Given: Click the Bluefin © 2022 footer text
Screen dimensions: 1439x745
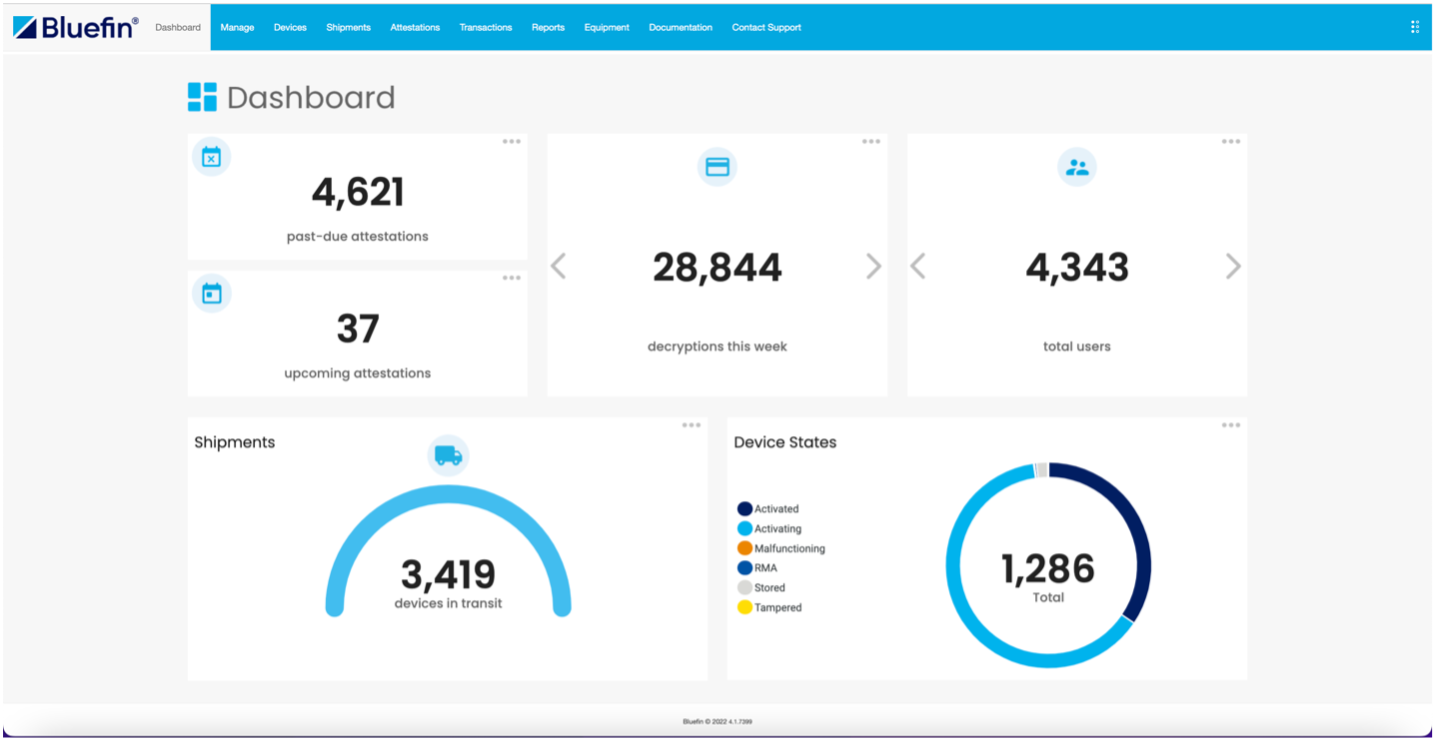Looking at the screenshot, I should [717, 721].
